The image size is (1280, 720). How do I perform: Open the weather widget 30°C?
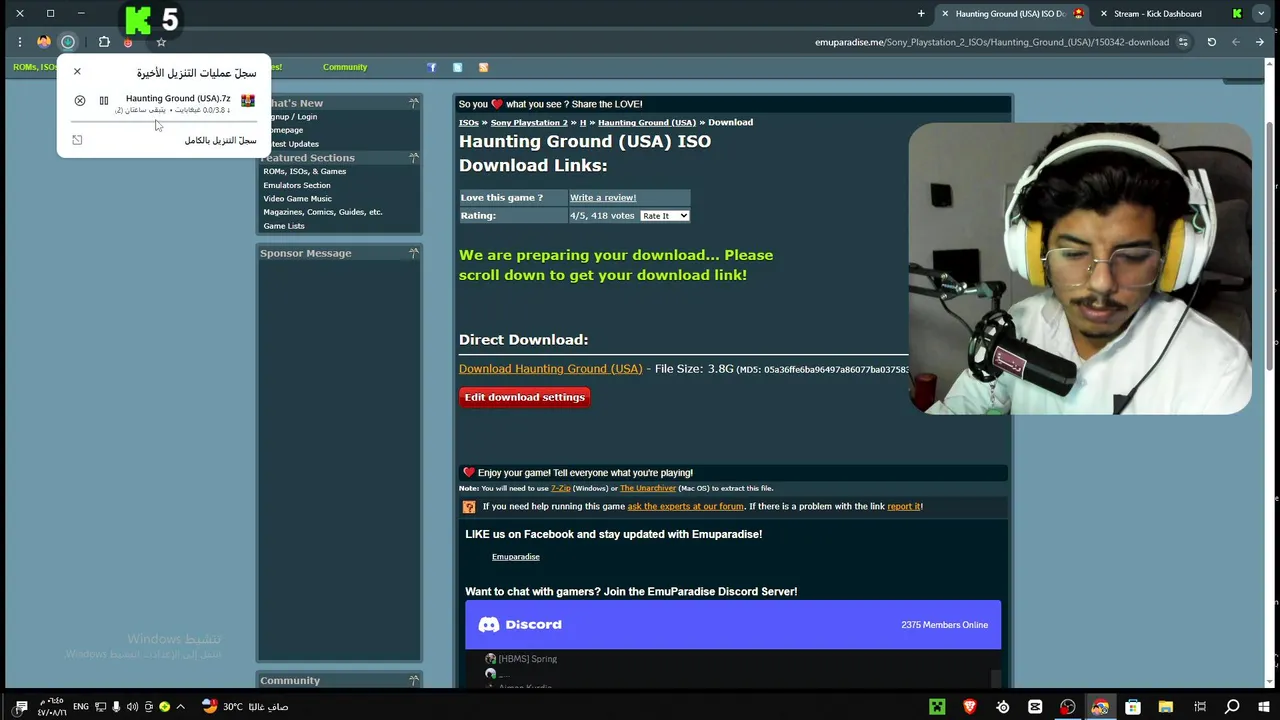pyautogui.click(x=245, y=706)
